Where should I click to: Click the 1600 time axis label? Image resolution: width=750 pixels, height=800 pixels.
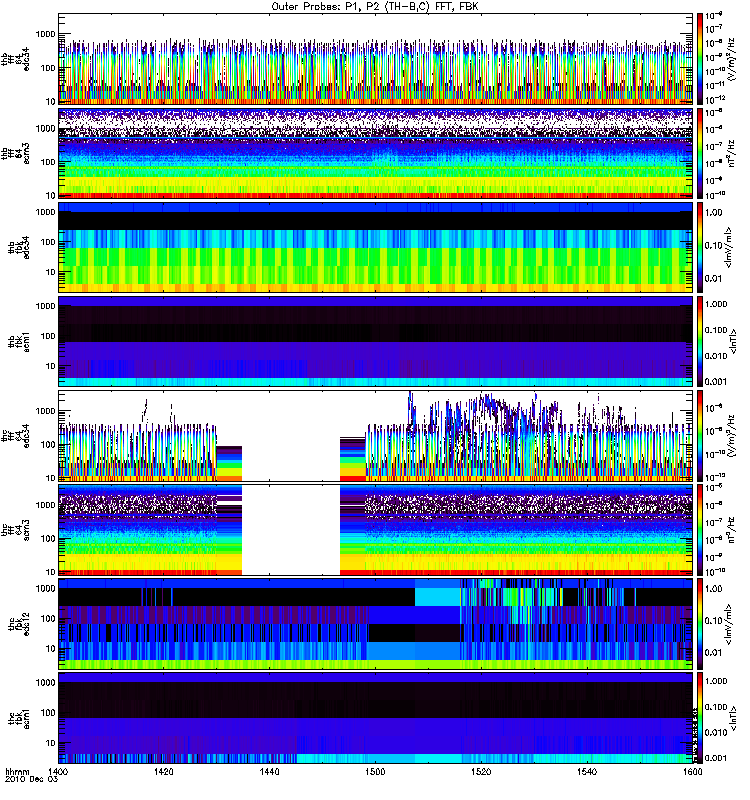(x=692, y=771)
